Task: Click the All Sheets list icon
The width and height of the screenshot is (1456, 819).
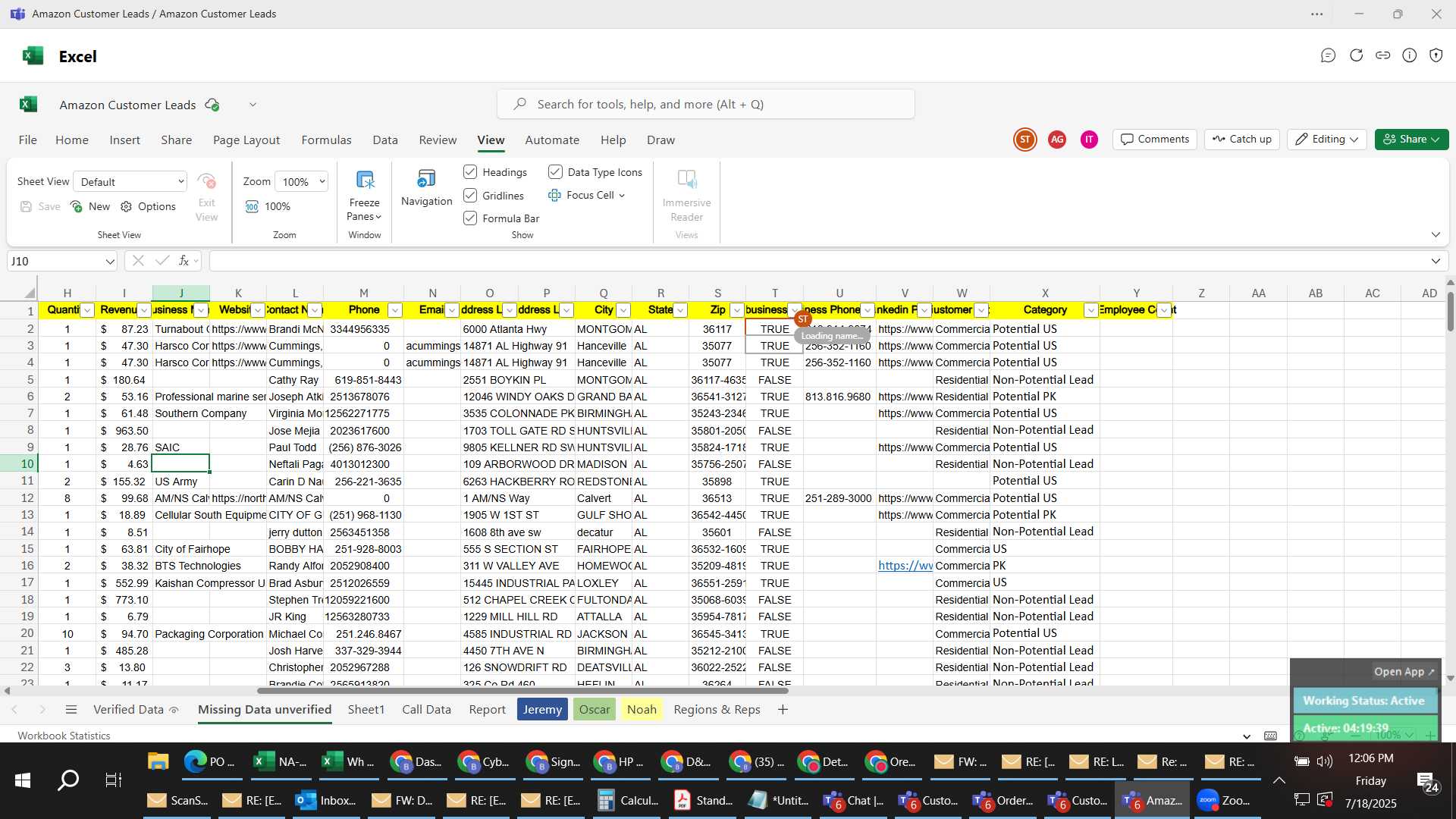Action: pyautogui.click(x=71, y=710)
